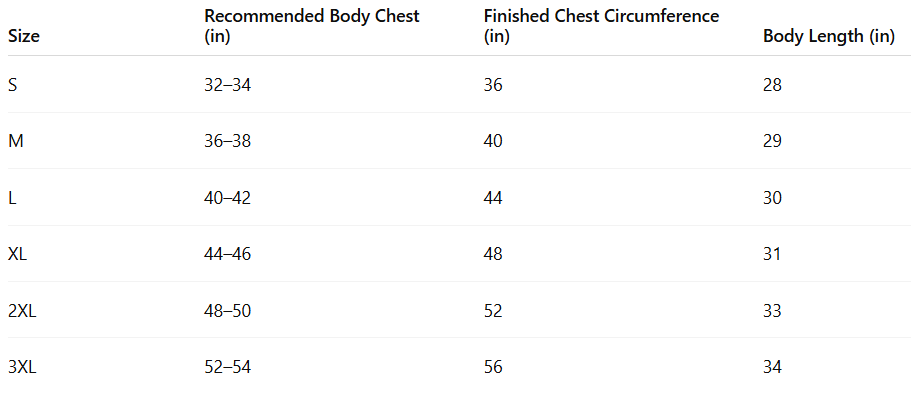Select the M size row label
Screen dimensions: 911x405
[16, 141]
